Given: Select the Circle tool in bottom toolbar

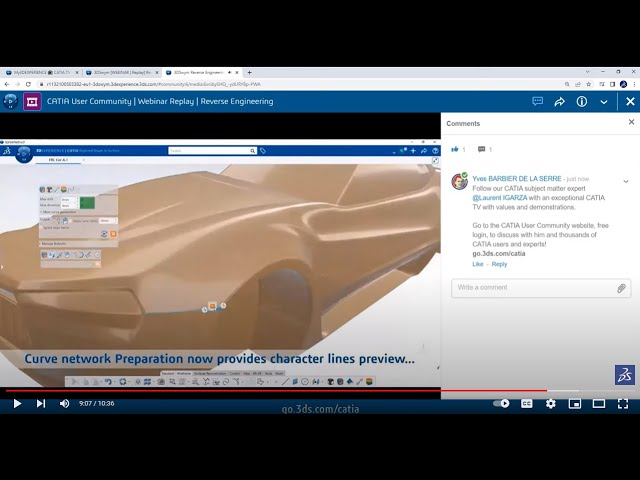Looking at the screenshot, I should coord(304,382).
